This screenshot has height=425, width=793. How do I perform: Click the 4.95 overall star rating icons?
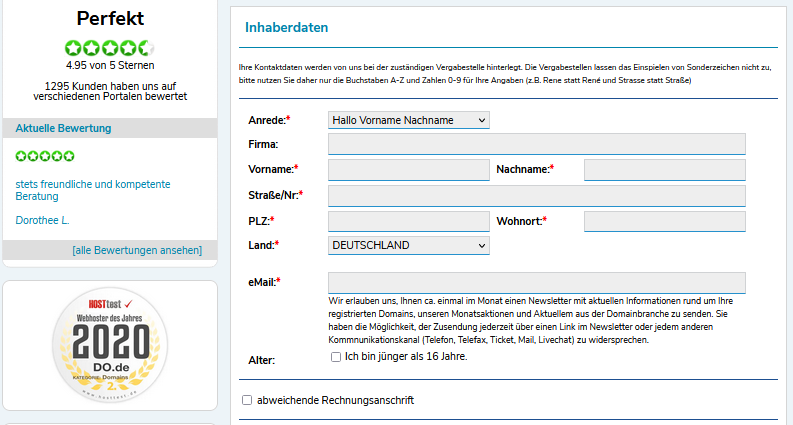coord(110,48)
